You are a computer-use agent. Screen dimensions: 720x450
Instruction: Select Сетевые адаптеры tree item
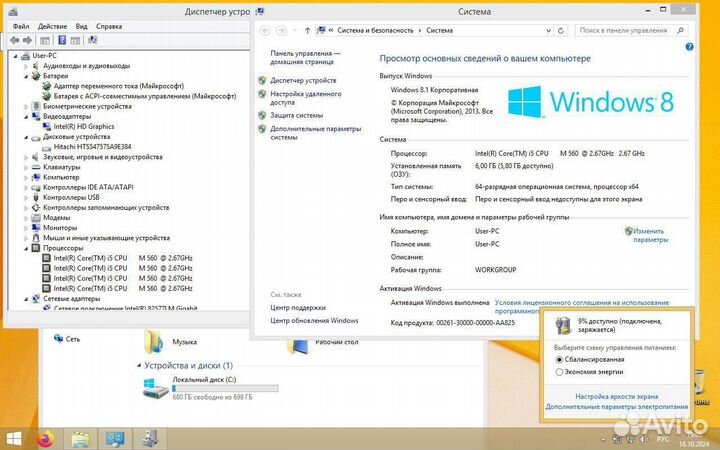click(x=71, y=298)
